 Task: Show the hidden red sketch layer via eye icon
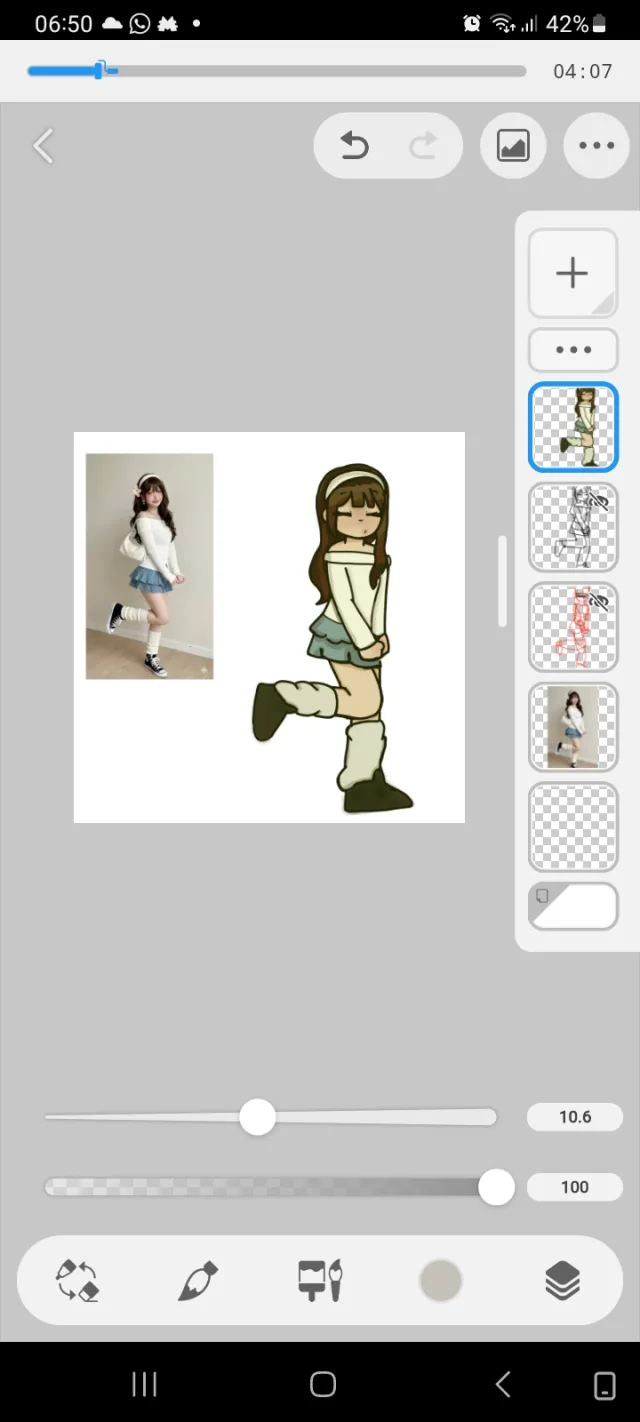point(599,599)
